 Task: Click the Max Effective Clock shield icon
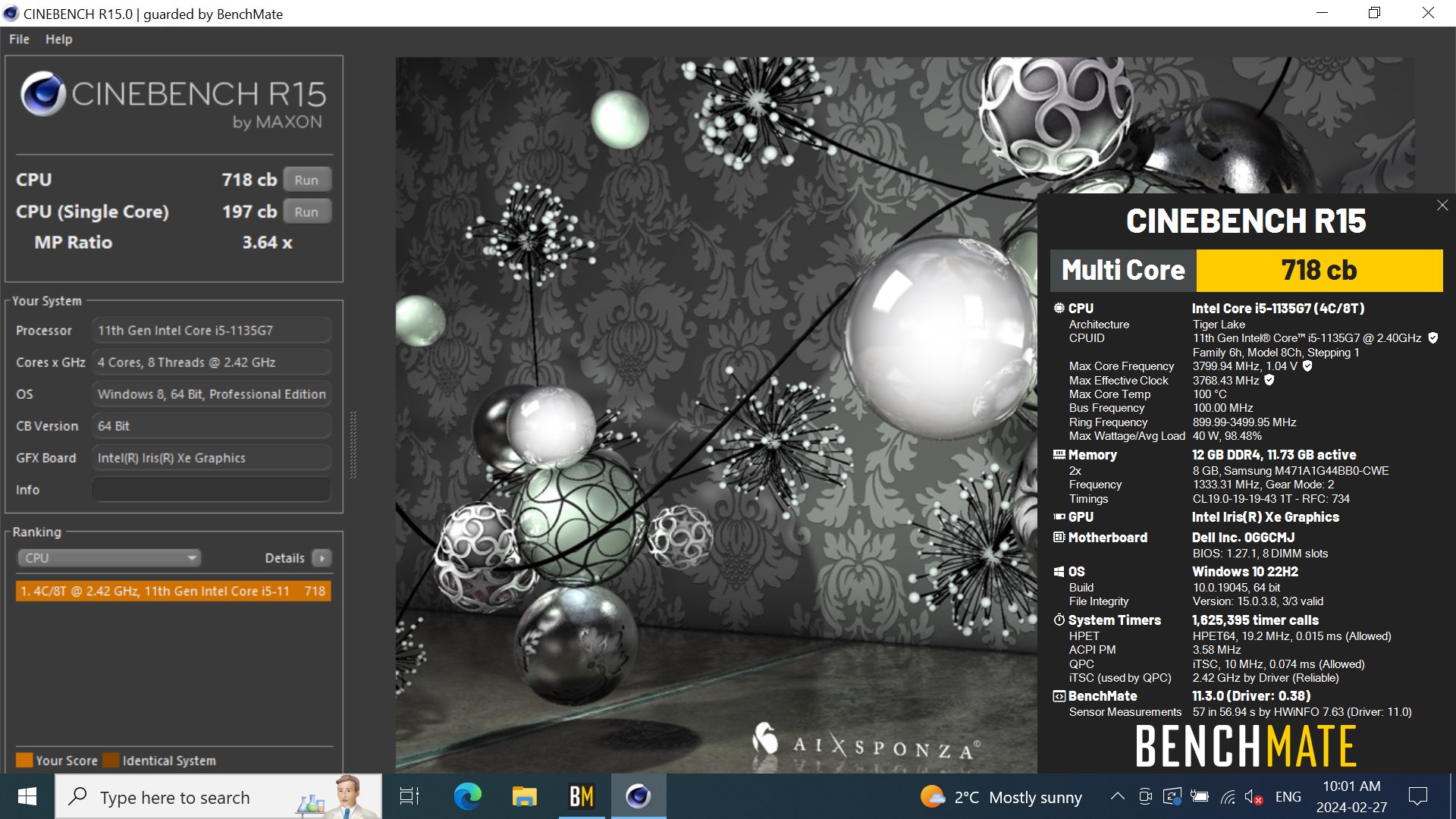(x=1269, y=381)
